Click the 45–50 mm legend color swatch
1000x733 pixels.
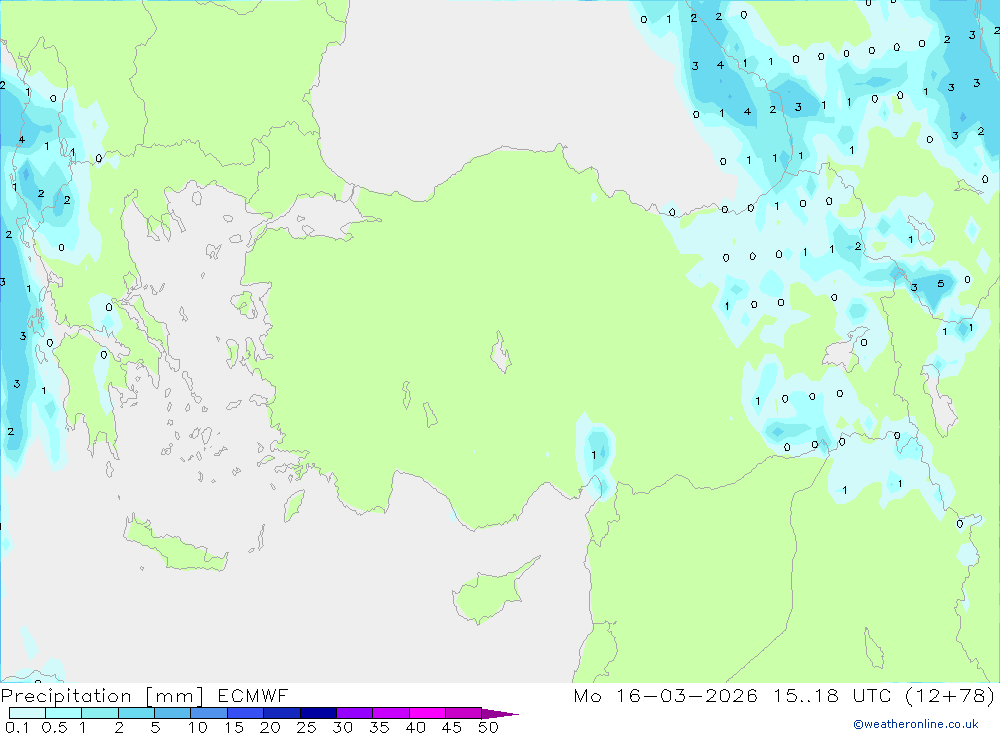coord(464,713)
